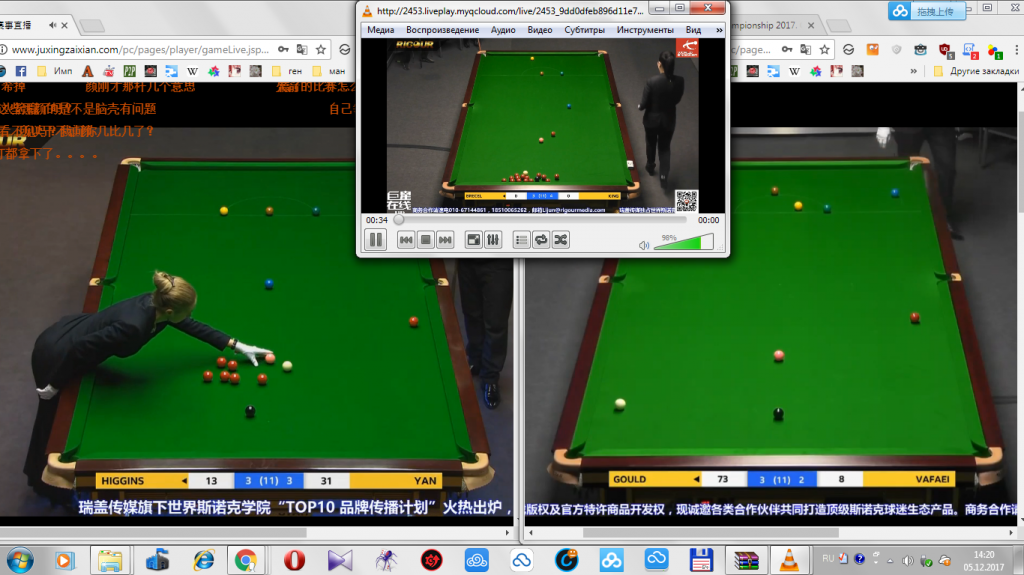Click the VLC stop button
This screenshot has height=575, width=1024.
click(425, 240)
